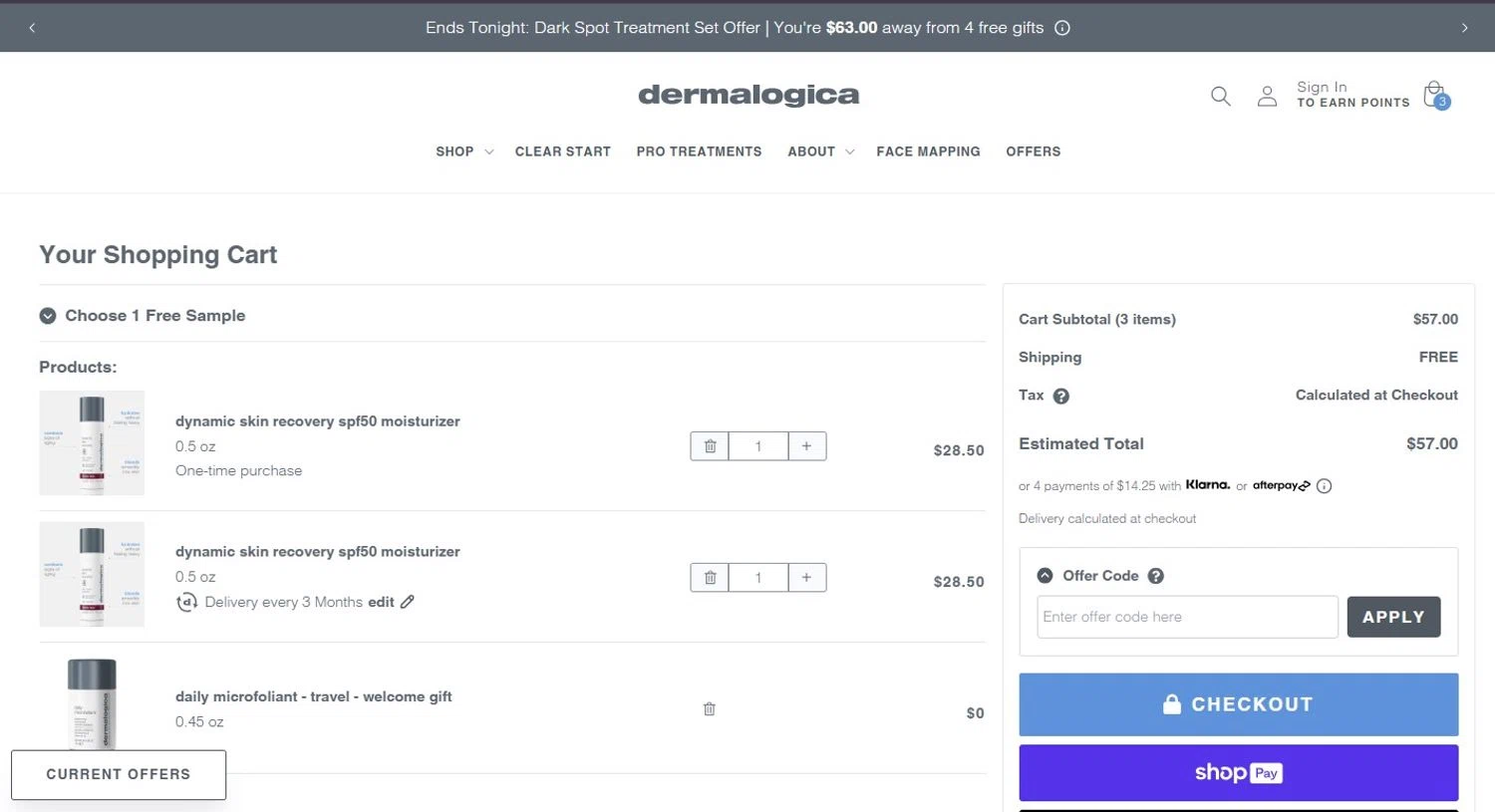Image resolution: width=1495 pixels, height=812 pixels.
Task: Open the info icon beside free gifts offer
Action: point(1062,28)
